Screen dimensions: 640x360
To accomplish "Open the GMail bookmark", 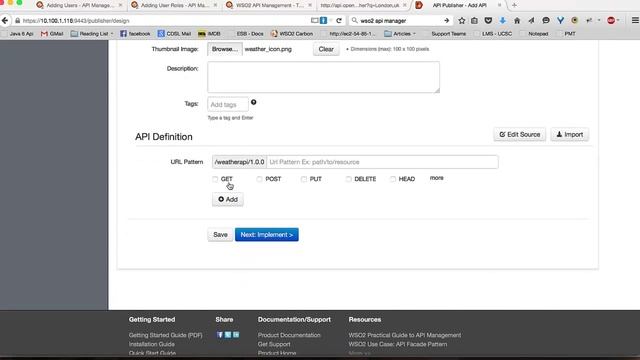I will coord(52,33).
